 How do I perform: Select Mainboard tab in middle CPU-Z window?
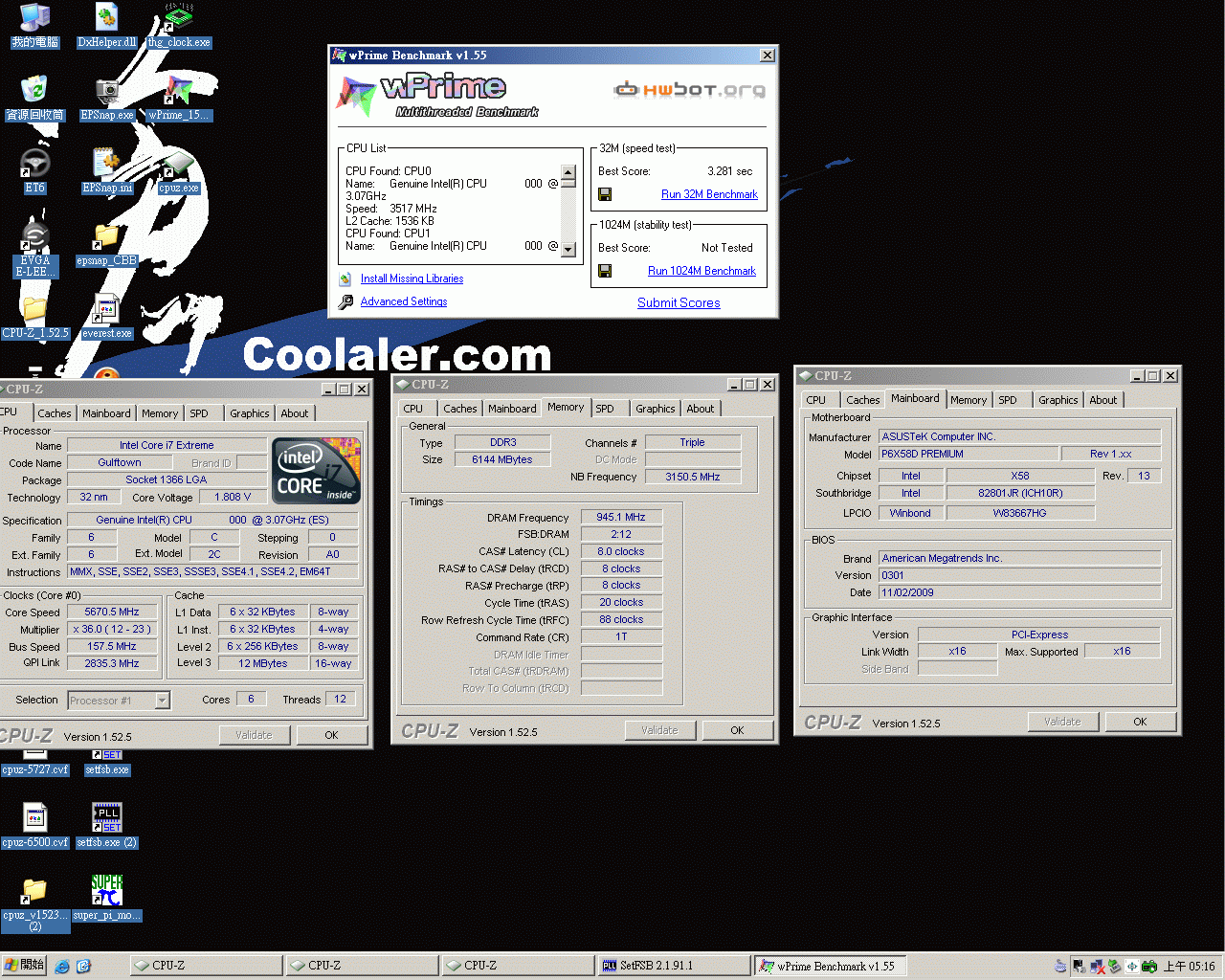click(x=512, y=409)
